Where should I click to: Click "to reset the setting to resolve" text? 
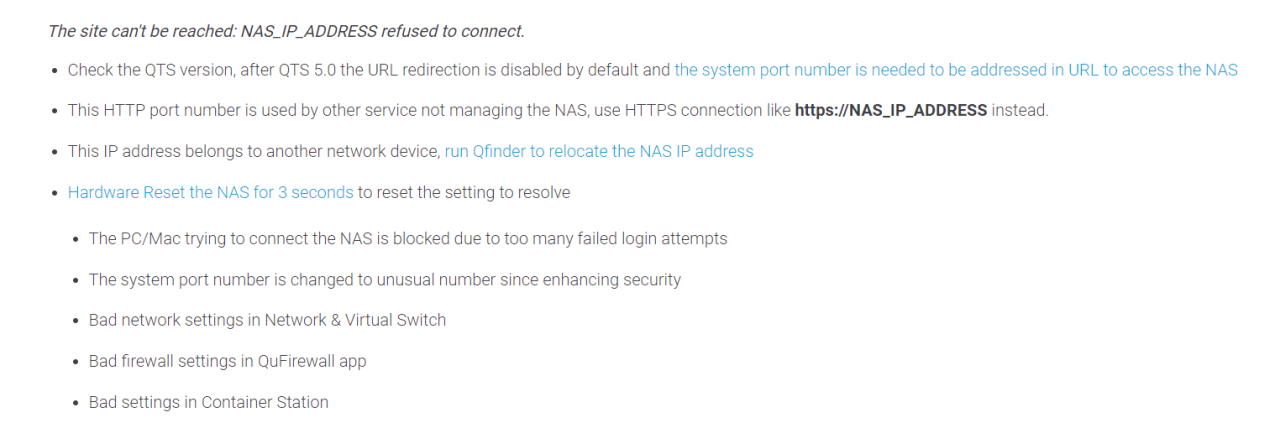tap(464, 192)
